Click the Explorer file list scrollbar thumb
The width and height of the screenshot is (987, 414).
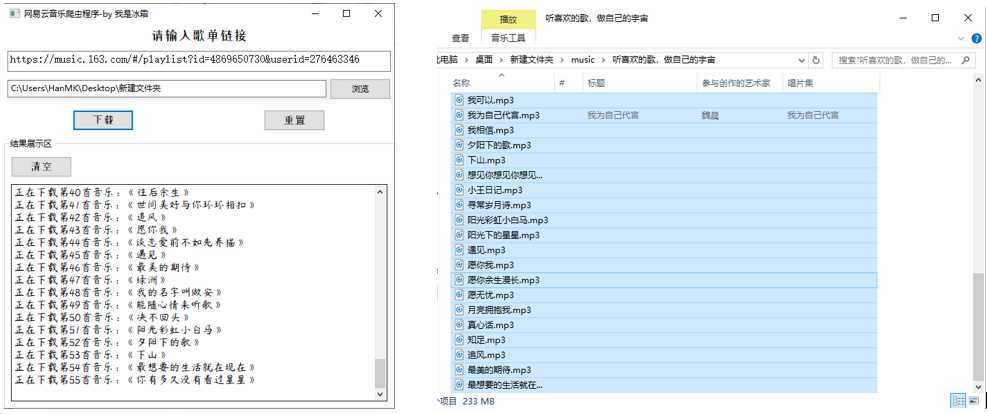point(978,326)
